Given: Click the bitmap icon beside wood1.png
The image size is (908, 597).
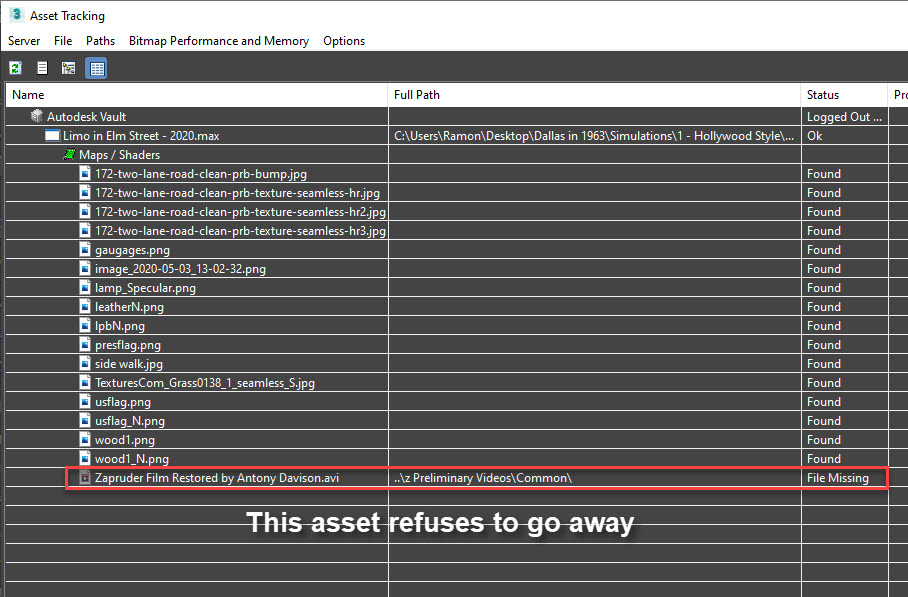Looking at the screenshot, I should click(x=84, y=439).
